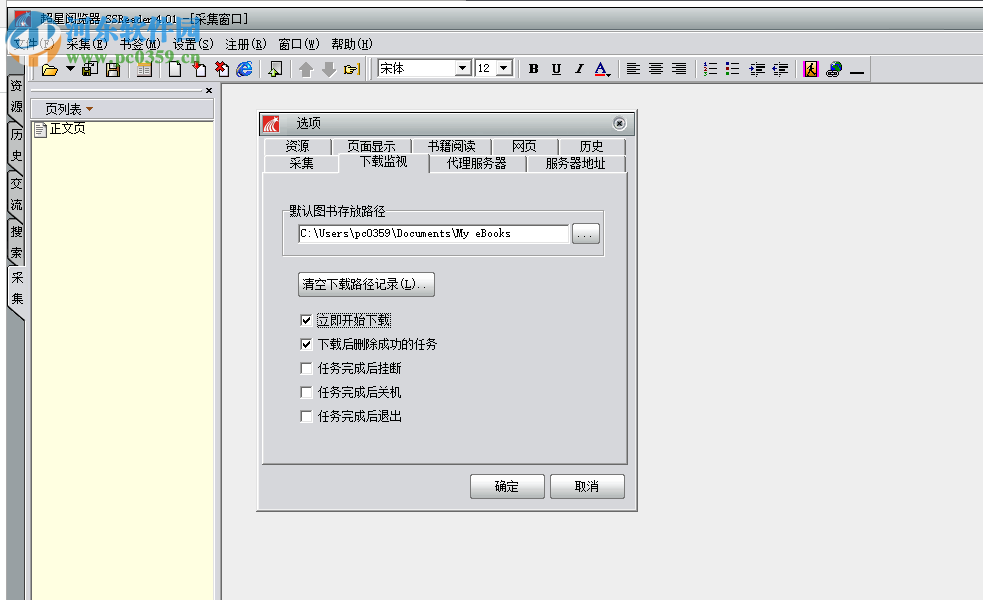Uncheck 下载后删除成功的任务 checkbox
Screen dimensions: 983x600
pyautogui.click(x=306, y=344)
